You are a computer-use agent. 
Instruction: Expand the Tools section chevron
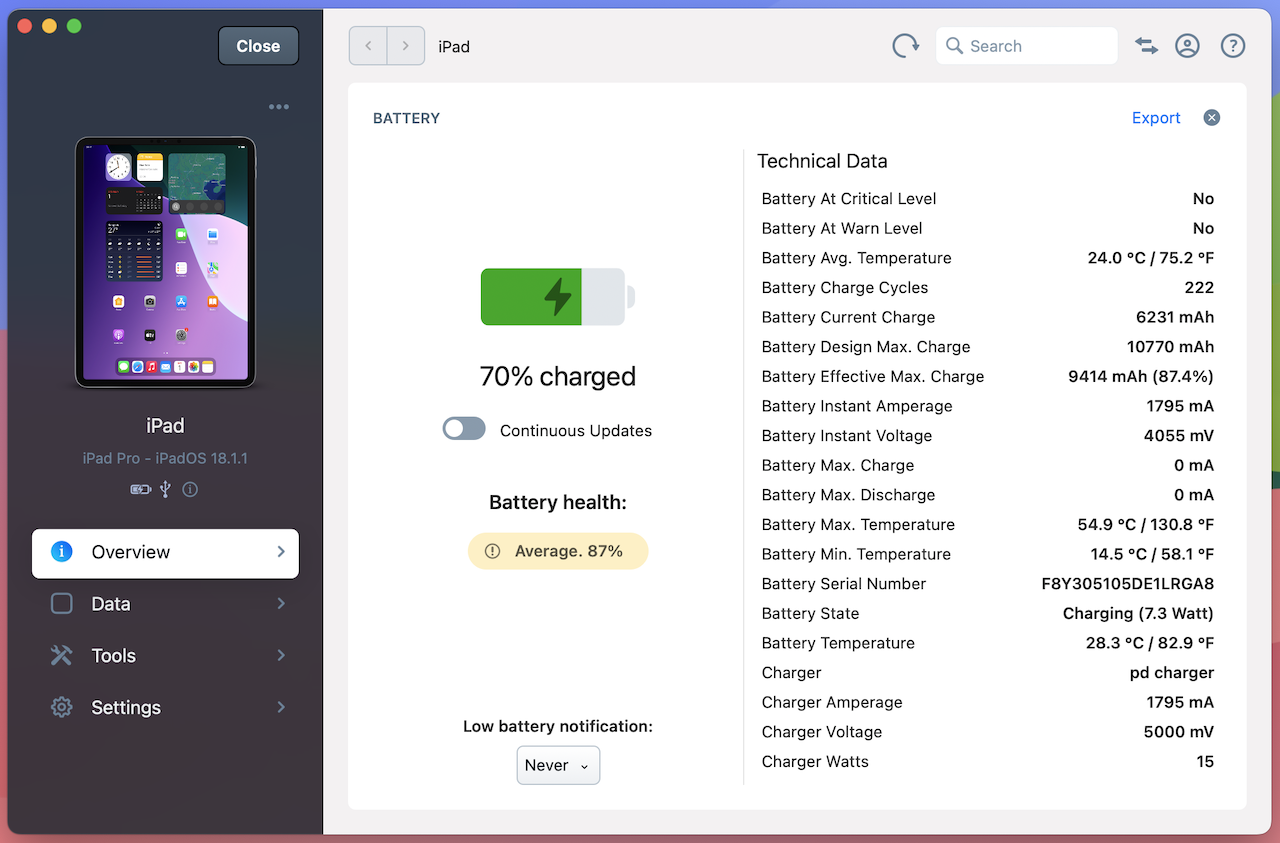281,656
